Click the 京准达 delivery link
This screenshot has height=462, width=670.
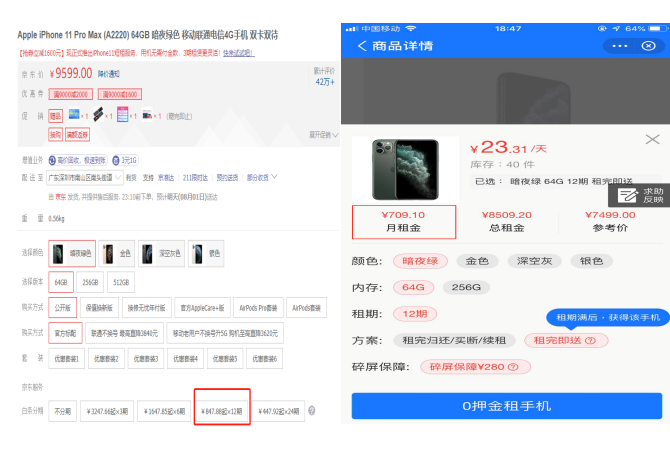pyautogui.click(x=166, y=177)
